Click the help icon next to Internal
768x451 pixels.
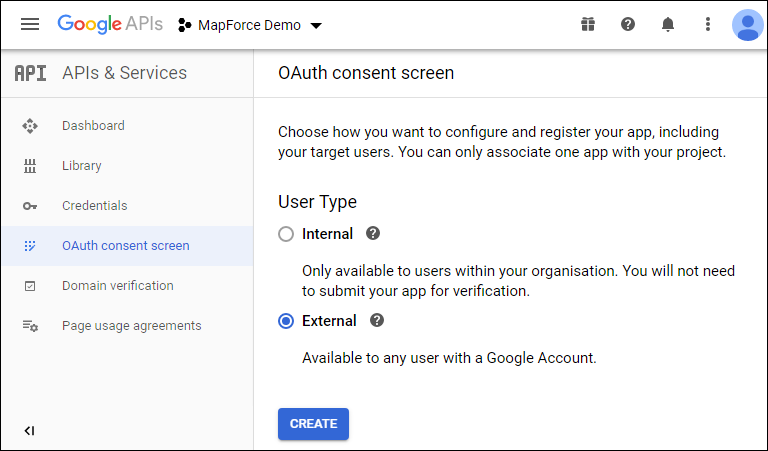click(373, 233)
